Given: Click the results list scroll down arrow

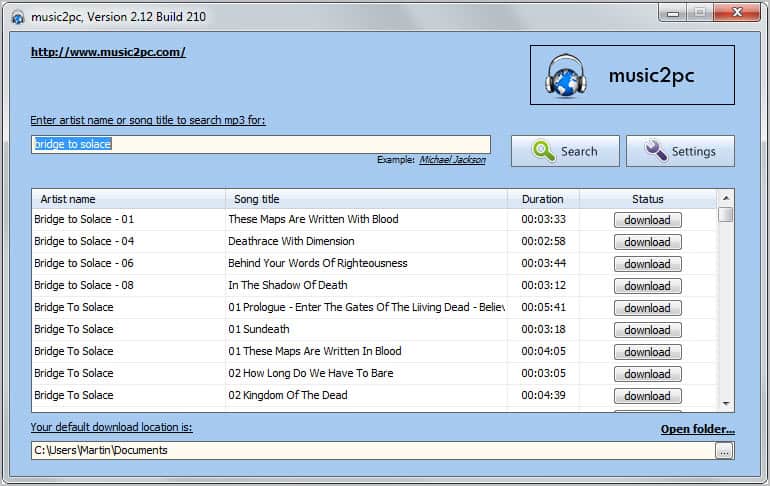Looking at the screenshot, I should (726, 404).
